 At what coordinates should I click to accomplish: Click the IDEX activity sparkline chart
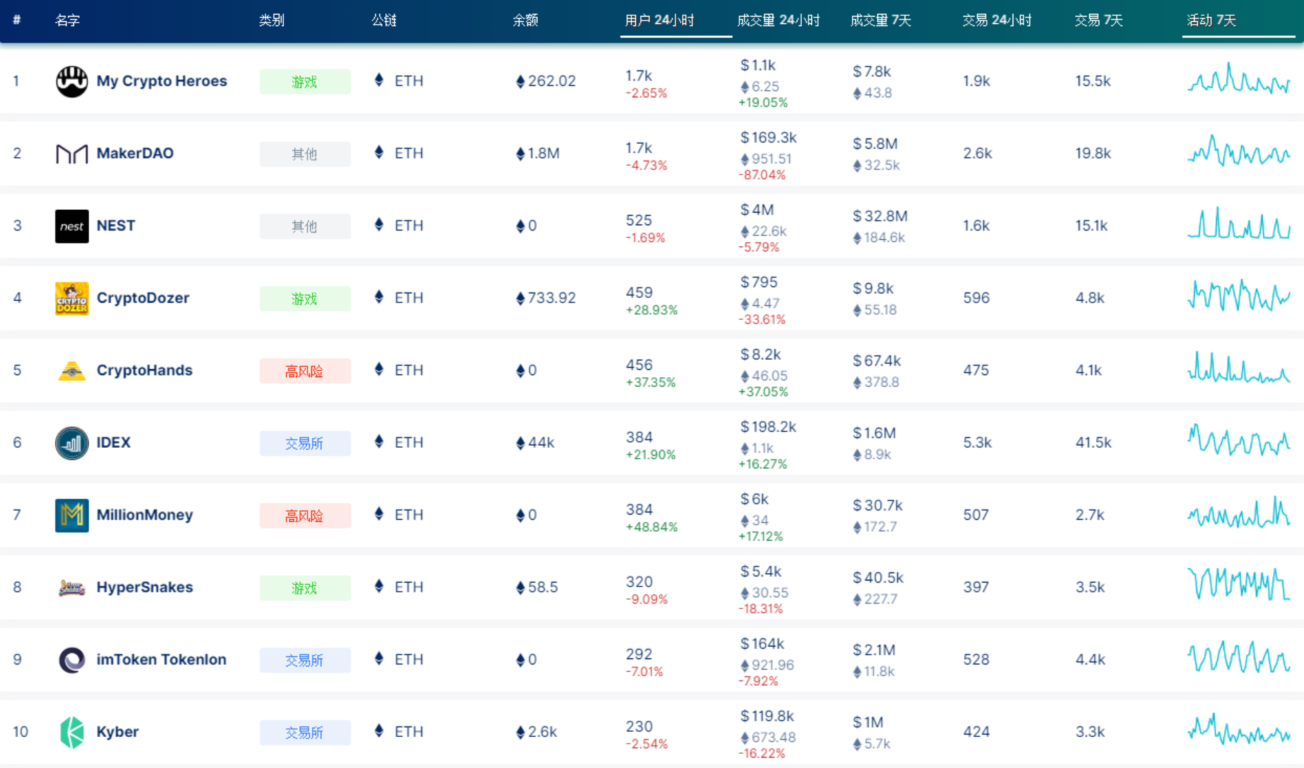pos(1239,439)
